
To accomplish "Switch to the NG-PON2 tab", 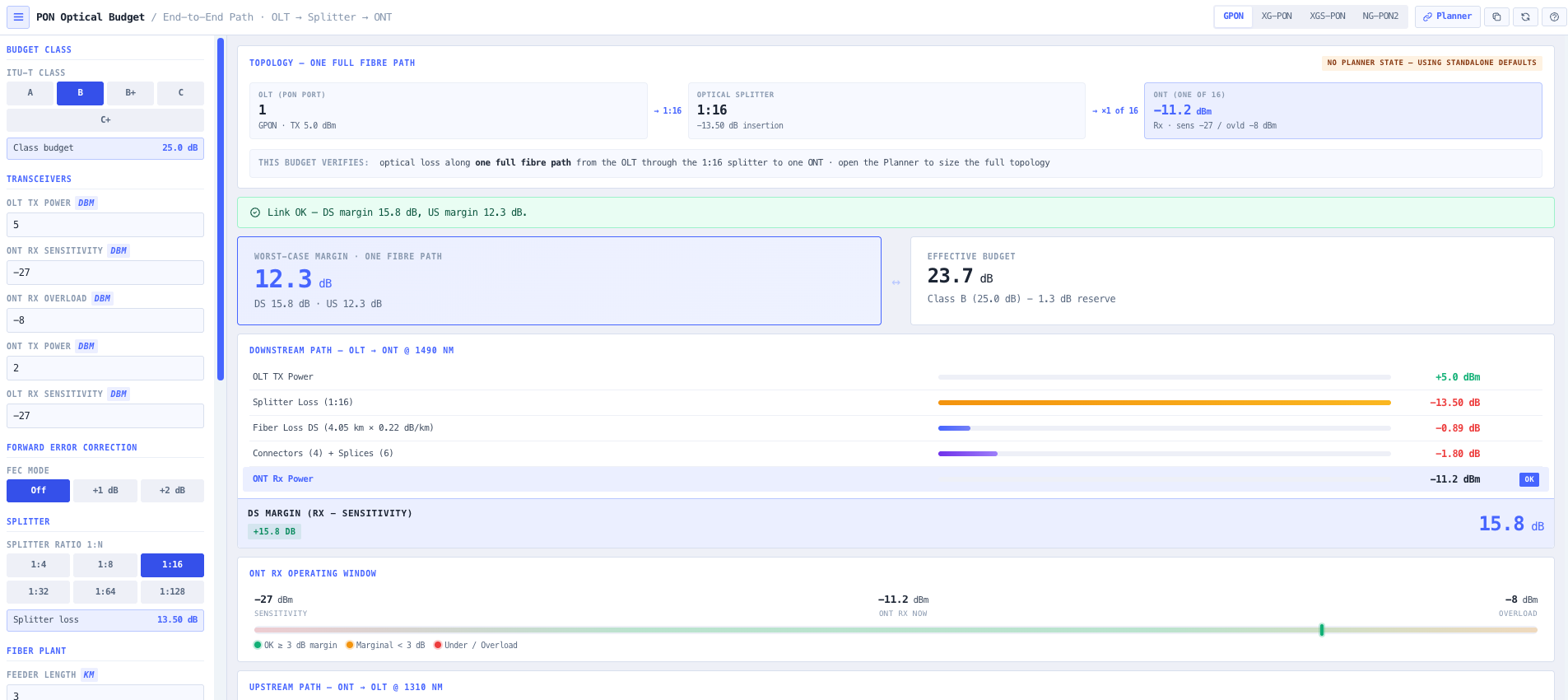I will click(1380, 16).
